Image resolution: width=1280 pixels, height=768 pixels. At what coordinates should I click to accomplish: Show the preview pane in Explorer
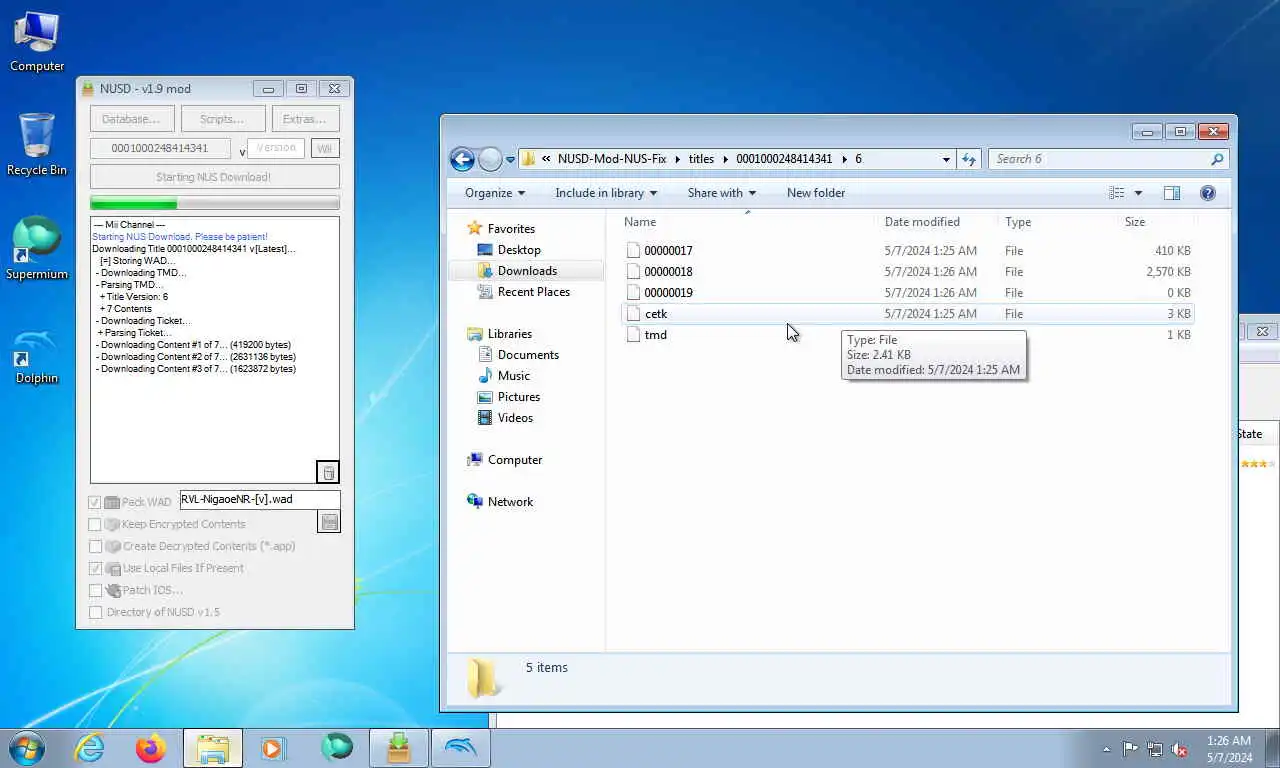(x=1172, y=193)
